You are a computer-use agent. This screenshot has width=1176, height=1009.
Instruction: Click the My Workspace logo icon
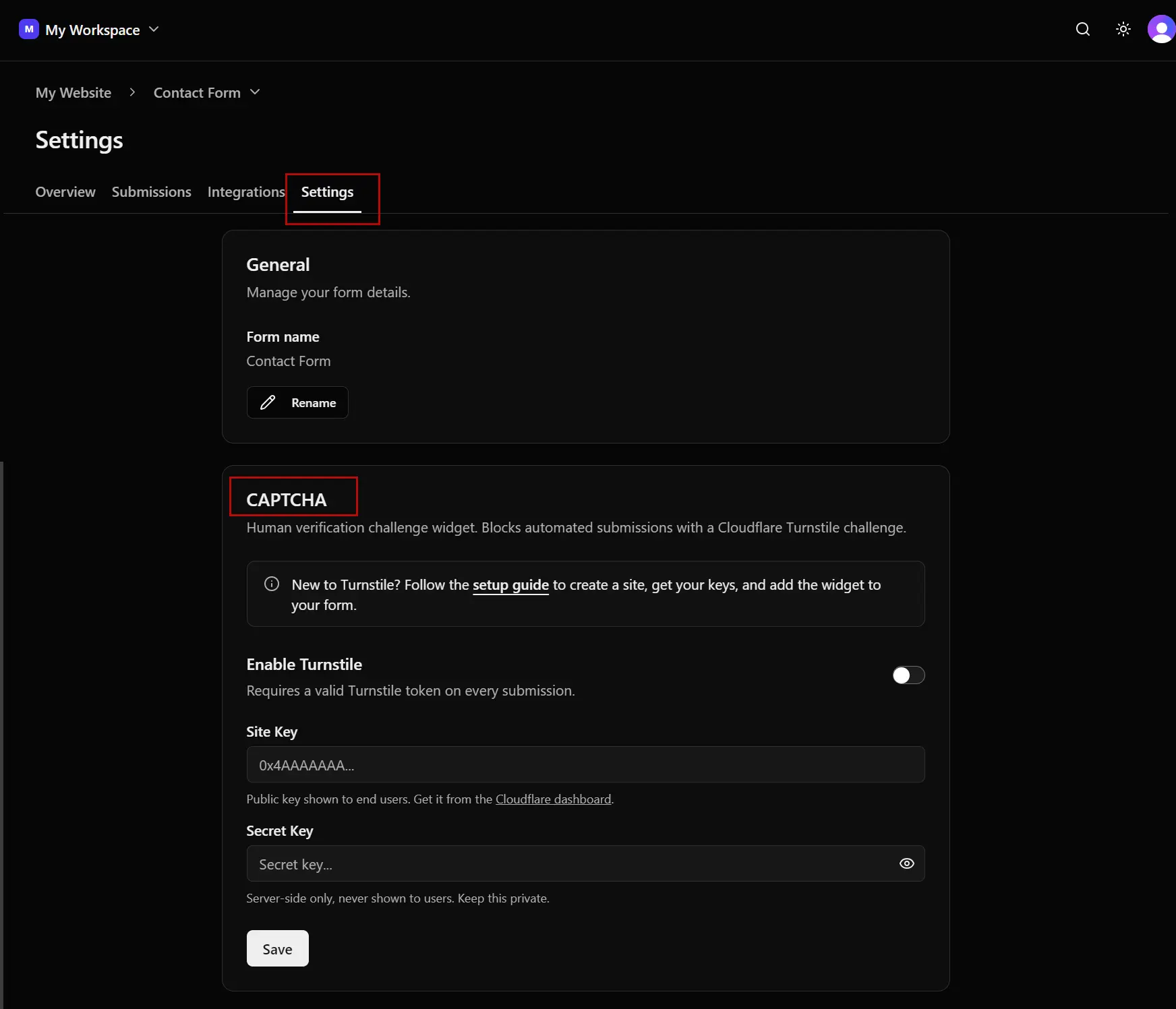(28, 29)
